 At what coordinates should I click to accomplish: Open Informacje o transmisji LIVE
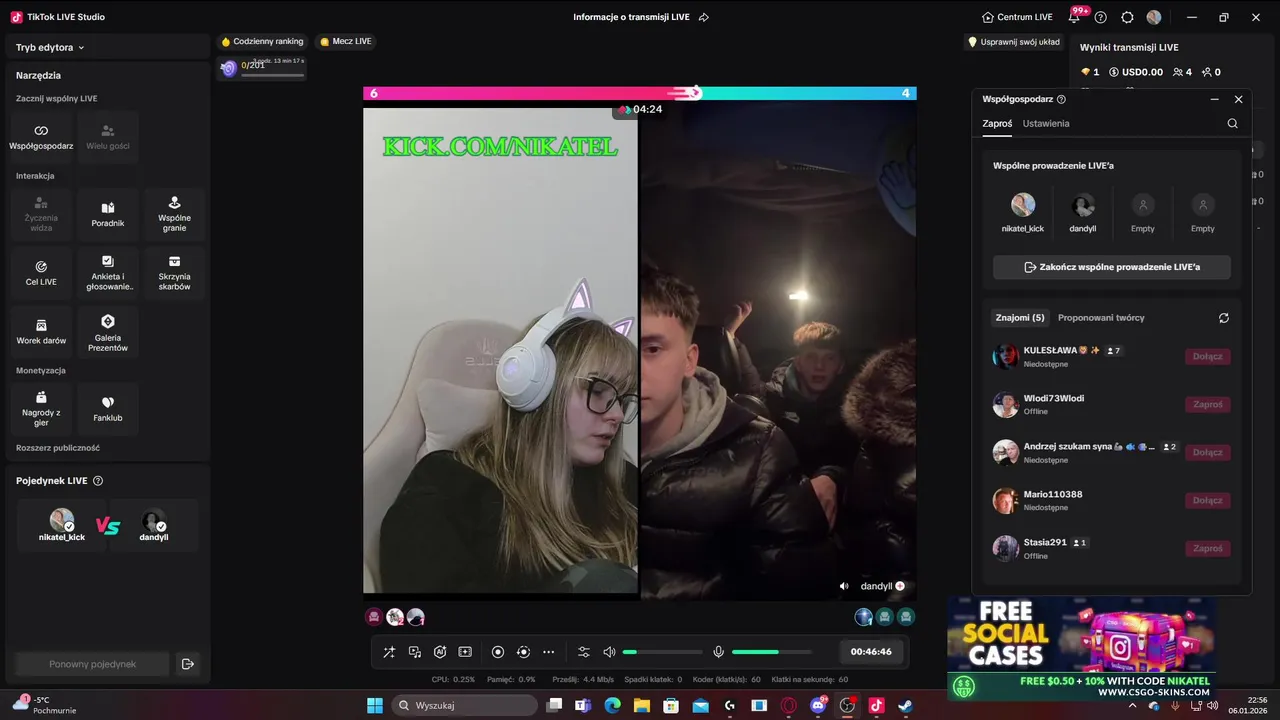[x=631, y=17]
